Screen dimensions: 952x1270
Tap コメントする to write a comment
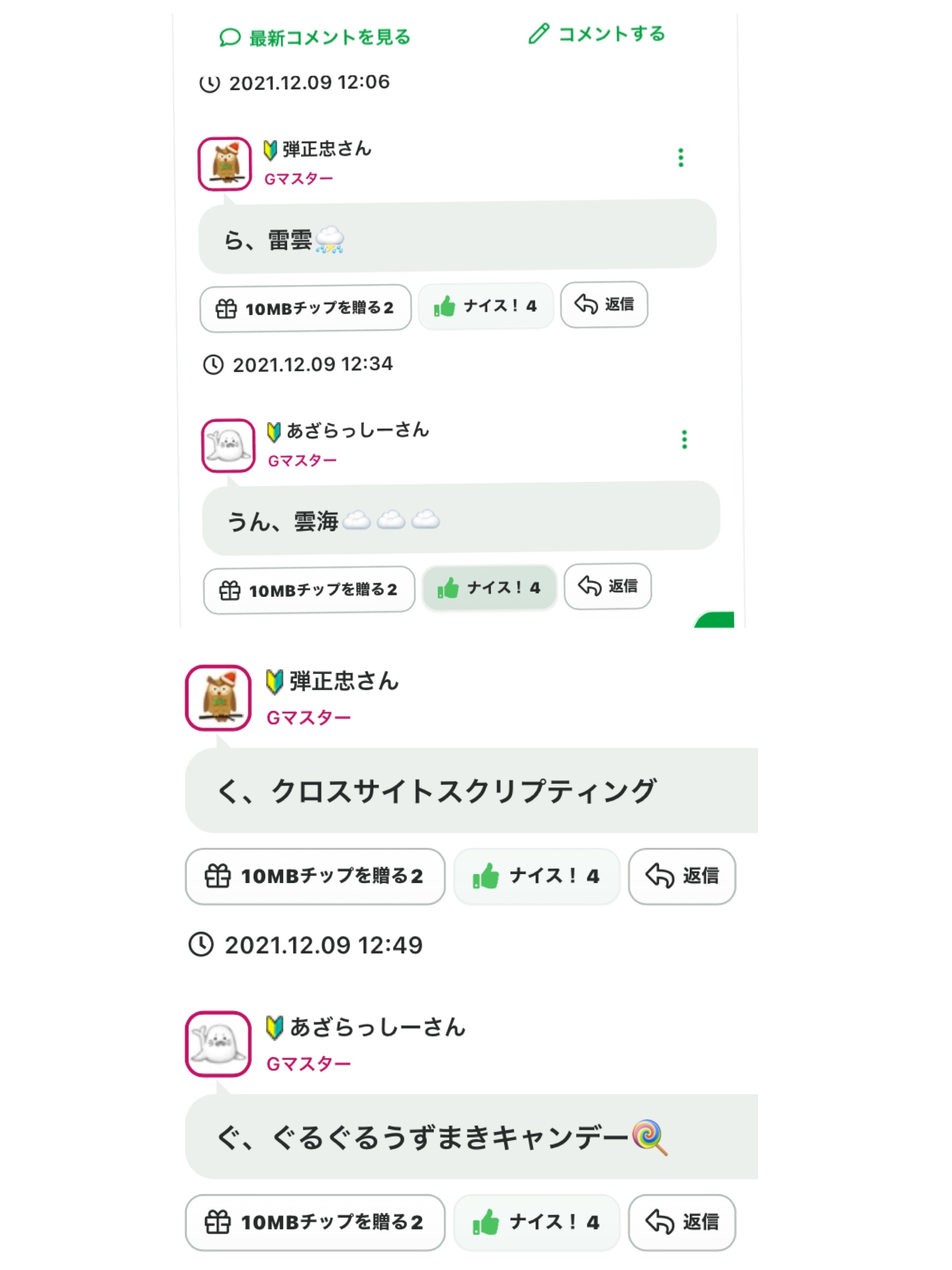tap(597, 34)
